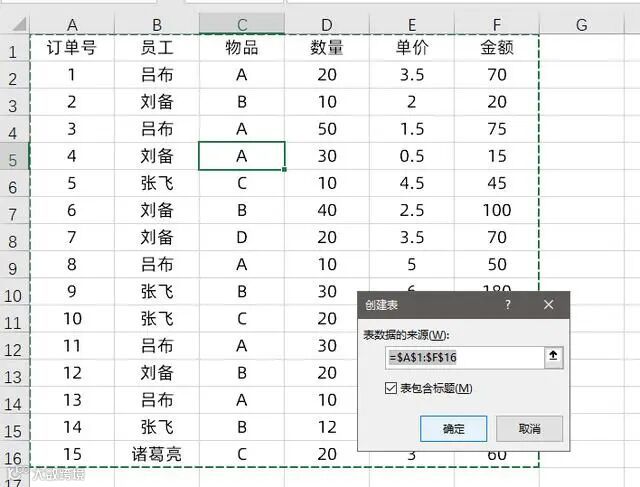
Task: Click 刘备 in row 13
Action: pos(157,373)
